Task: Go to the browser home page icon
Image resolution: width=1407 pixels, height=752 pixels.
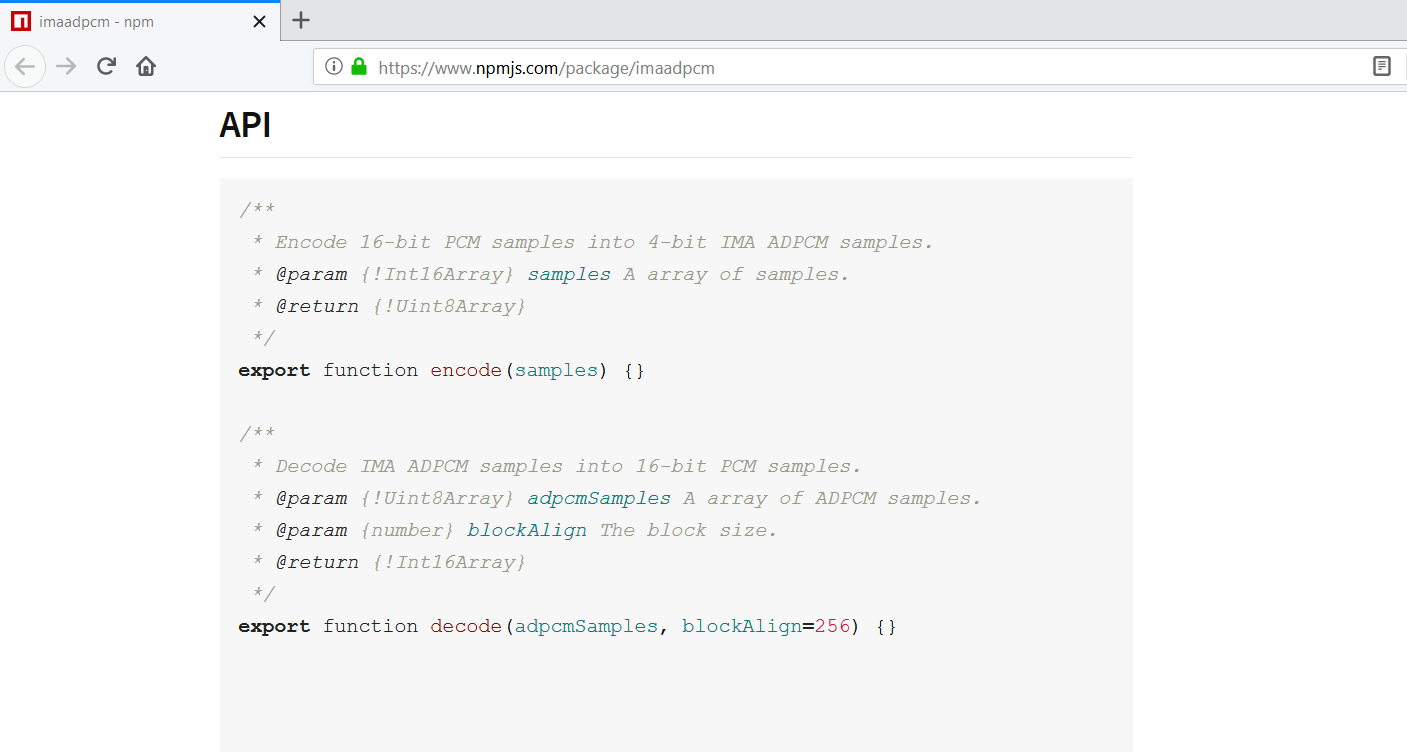Action: [146, 67]
